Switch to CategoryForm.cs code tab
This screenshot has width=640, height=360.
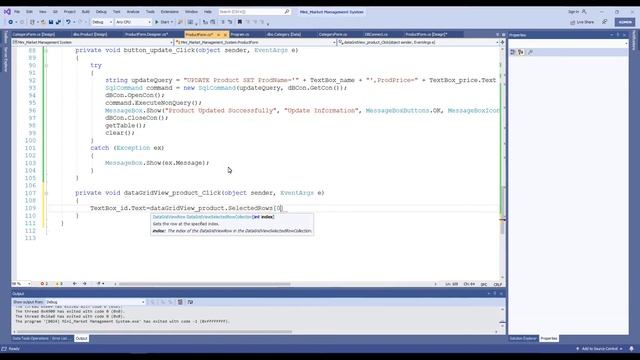(x=333, y=34)
